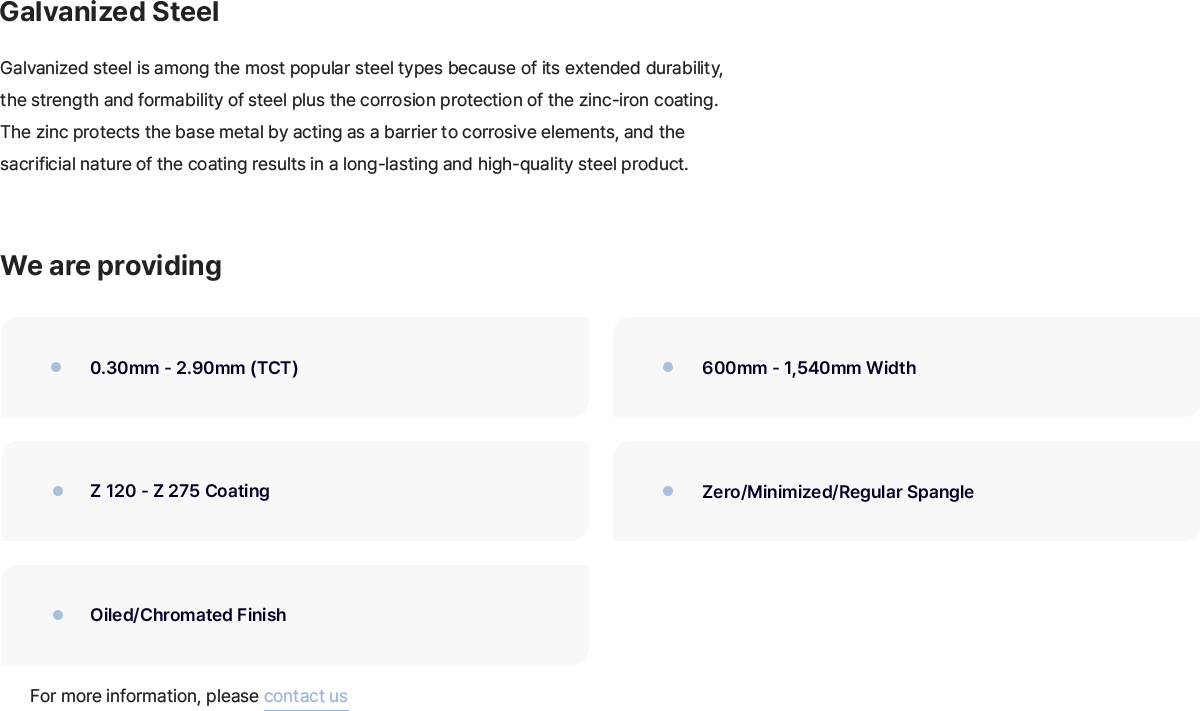Screen dimensions: 1200x711
Task: Click the bullet beside 0.30mm - 2.90mm (TCT)
Action: [x=56, y=367]
